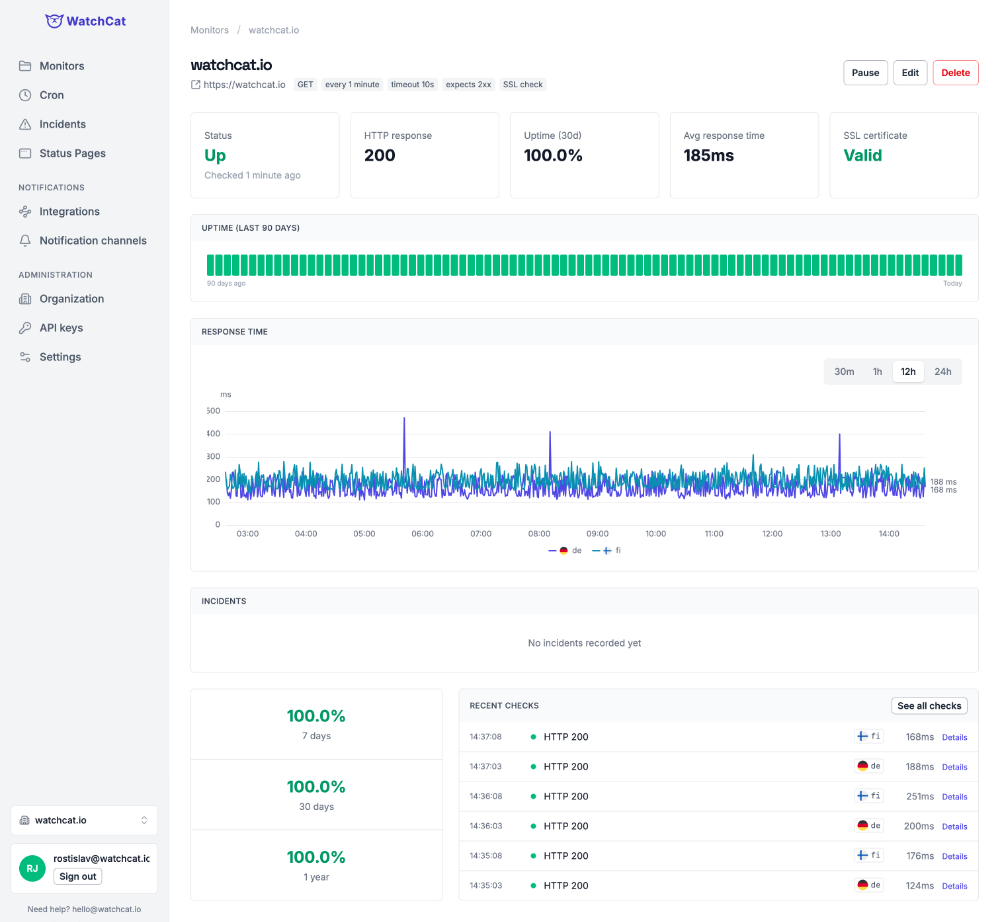
Task: Click the Notification channels bell icon
Action: (x=25, y=240)
